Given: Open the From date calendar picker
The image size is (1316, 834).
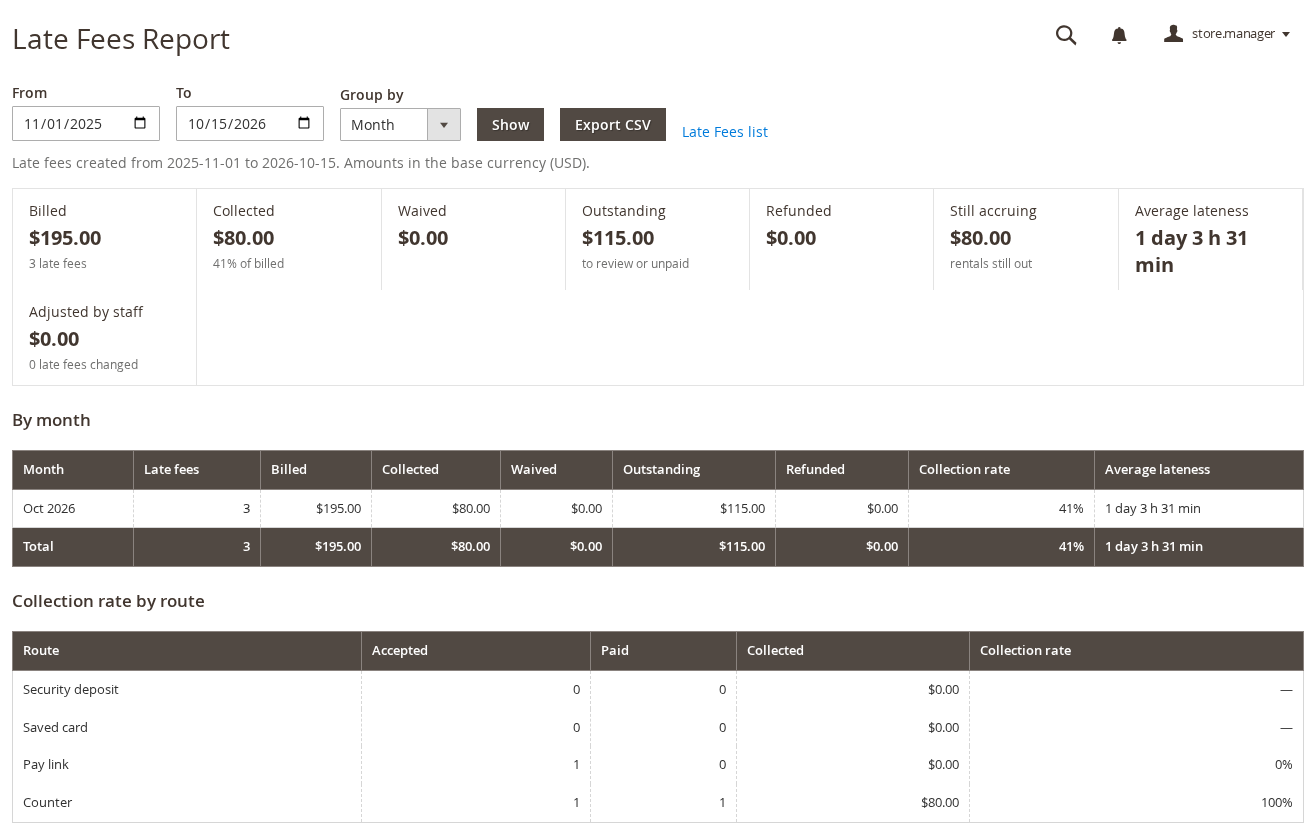Looking at the screenshot, I should (140, 123).
